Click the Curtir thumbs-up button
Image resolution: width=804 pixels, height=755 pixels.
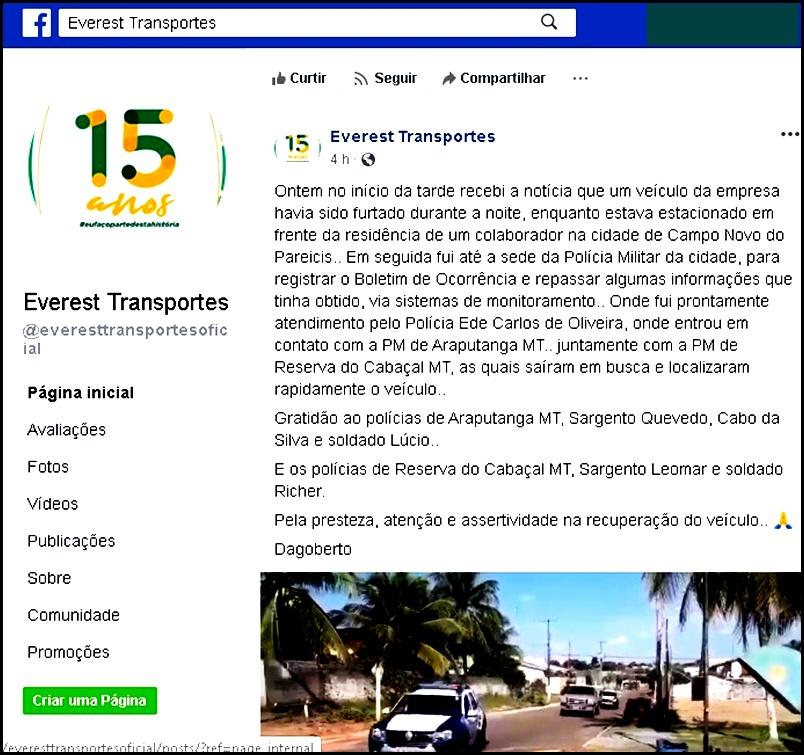[299, 78]
